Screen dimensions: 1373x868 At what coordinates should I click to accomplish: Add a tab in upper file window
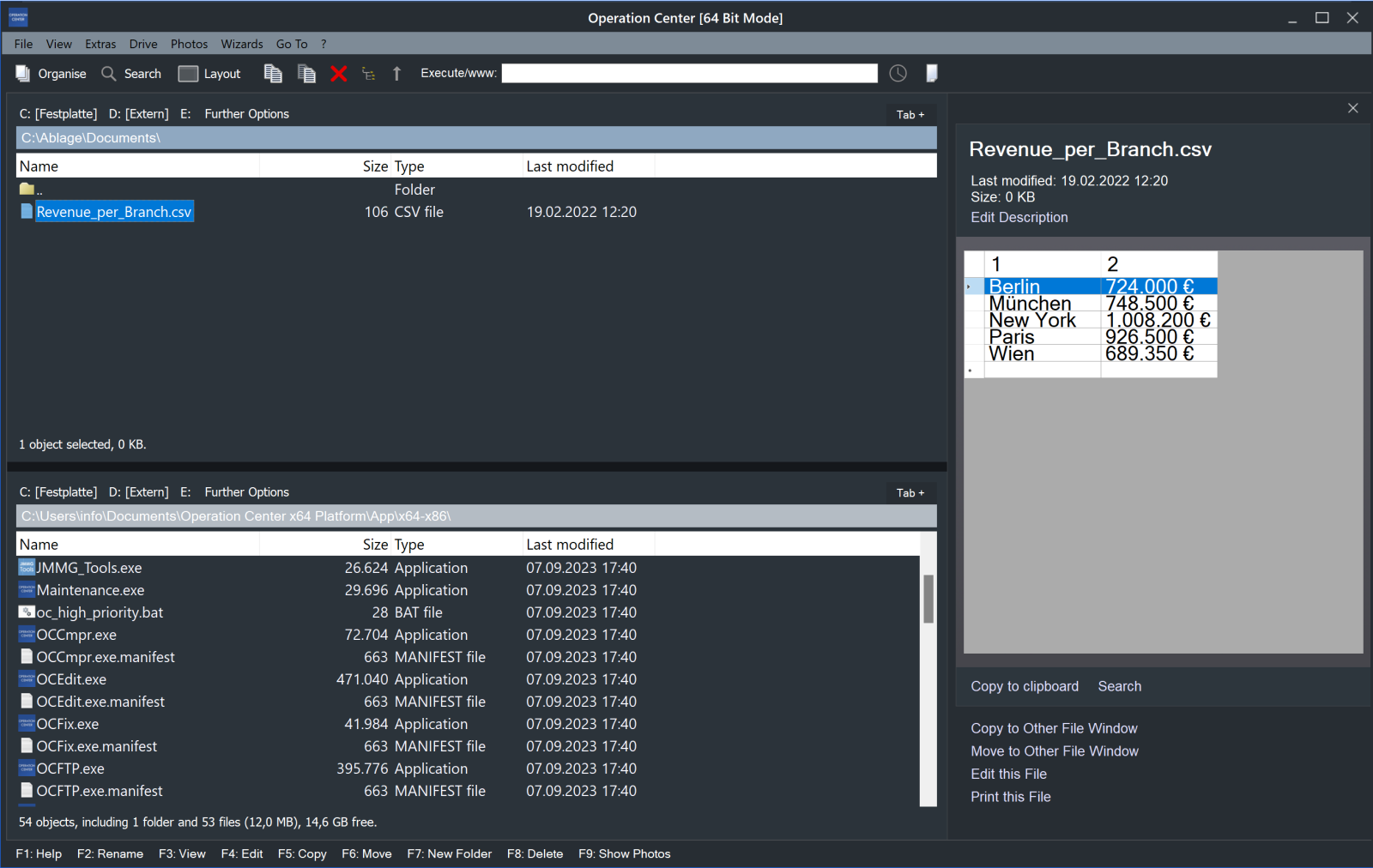(x=910, y=115)
